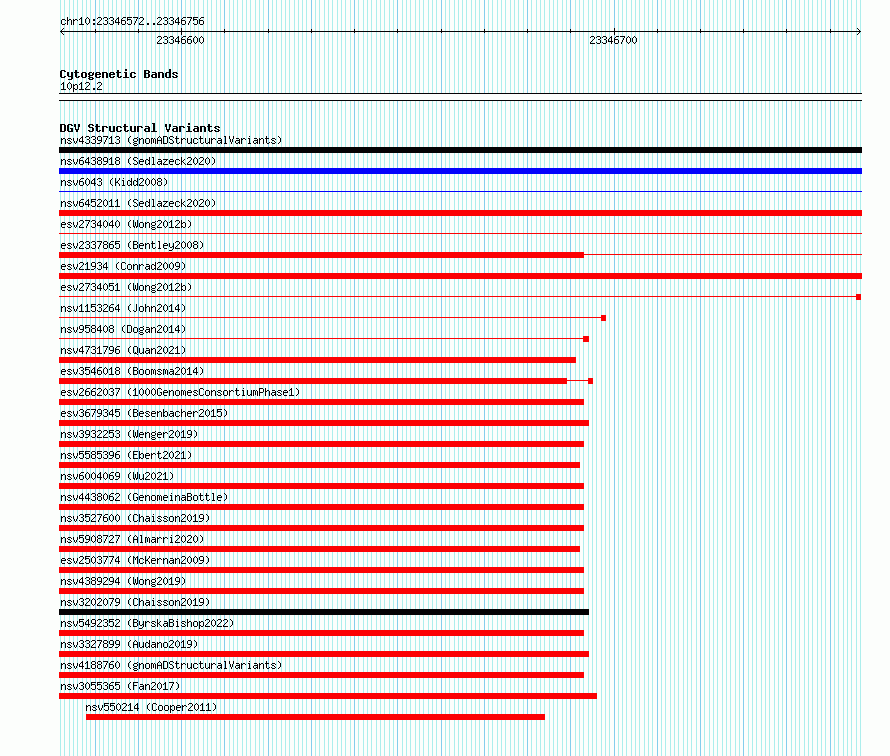Open variant esv2337865 (Bentley2008) label
Screen dimensions: 890x756
(132, 245)
